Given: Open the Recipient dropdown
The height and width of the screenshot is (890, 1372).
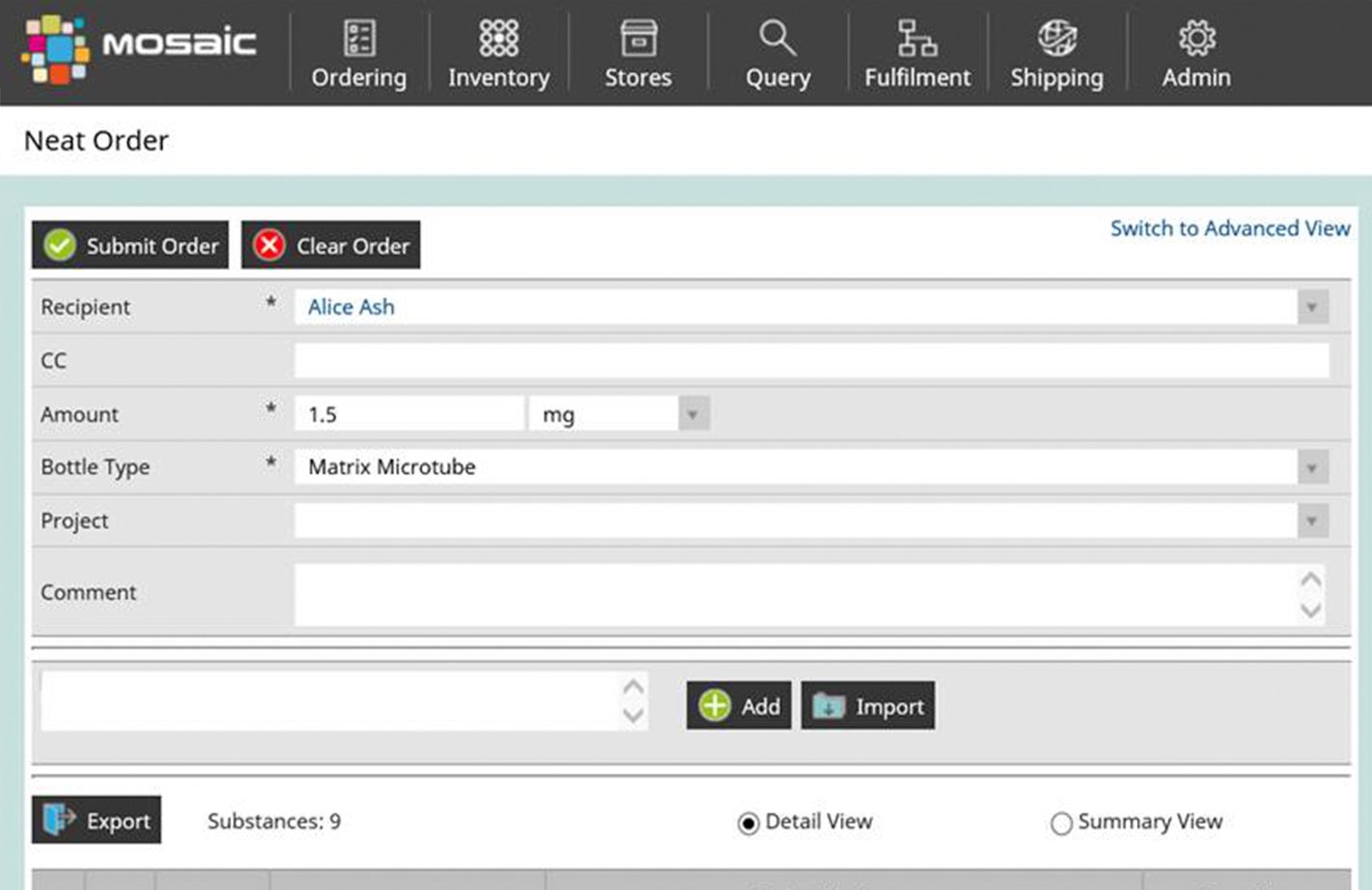Looking at the screenshot, I should (x=1312, y=306).
